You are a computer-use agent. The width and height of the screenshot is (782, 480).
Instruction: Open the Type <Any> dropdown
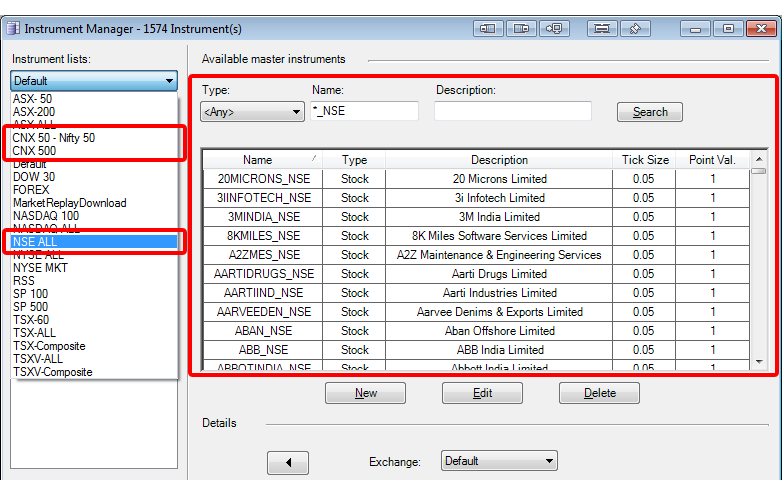pyautogui.click(x=252, y=112)
